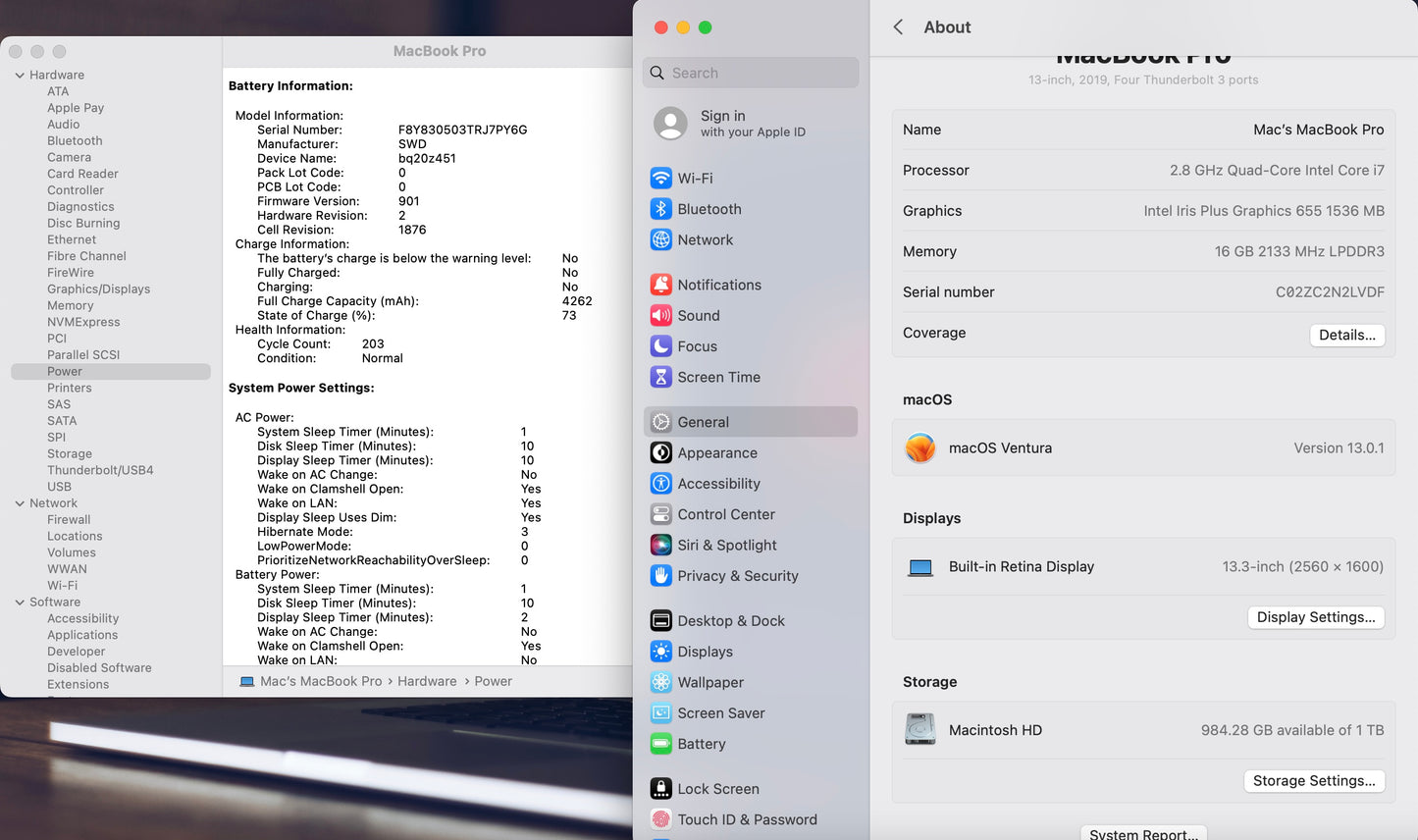Click the coverage Details button
The height and width of the screenshot is (840, 1418).
click(1346, 335)
